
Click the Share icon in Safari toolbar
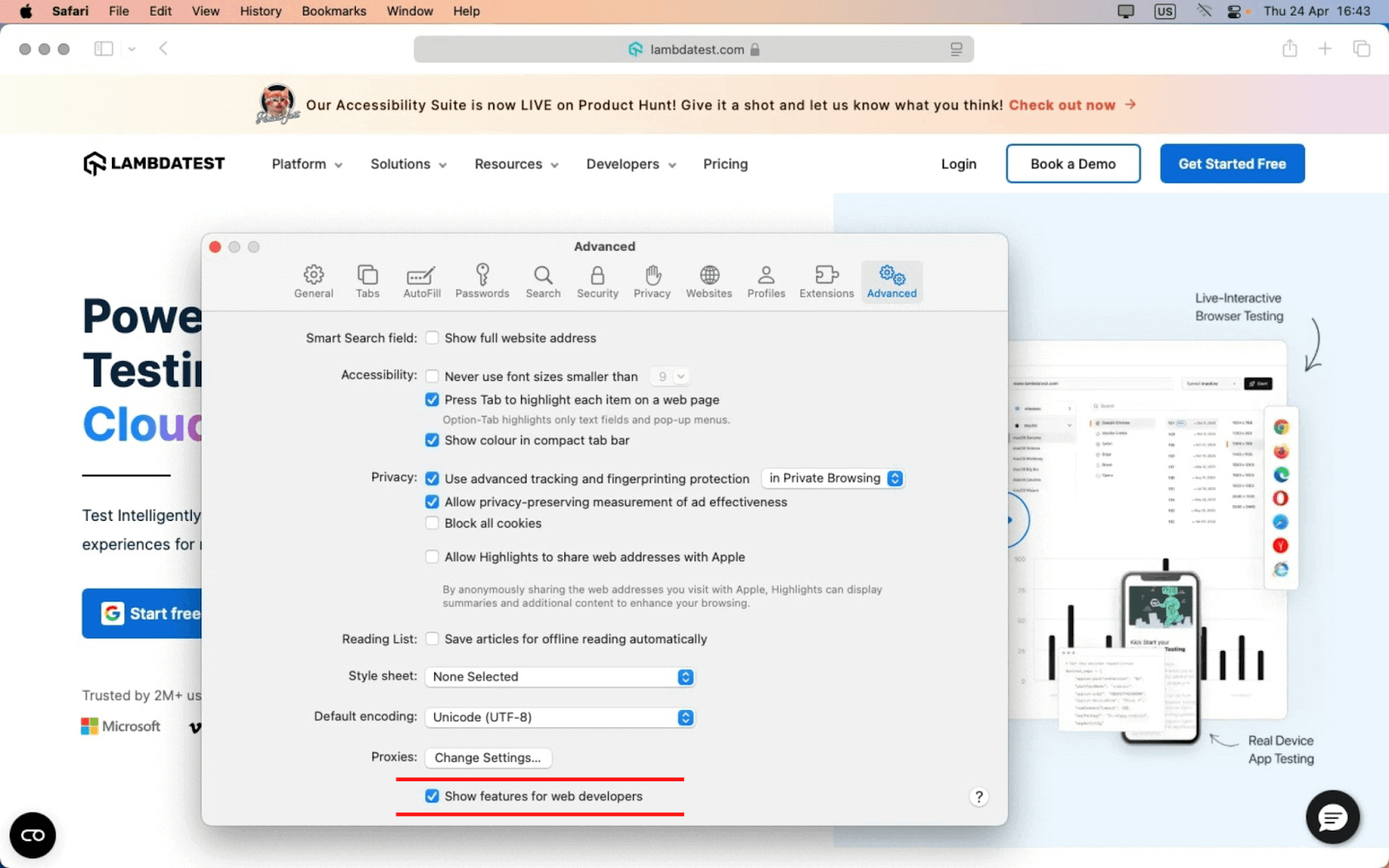pos(1288,49)
